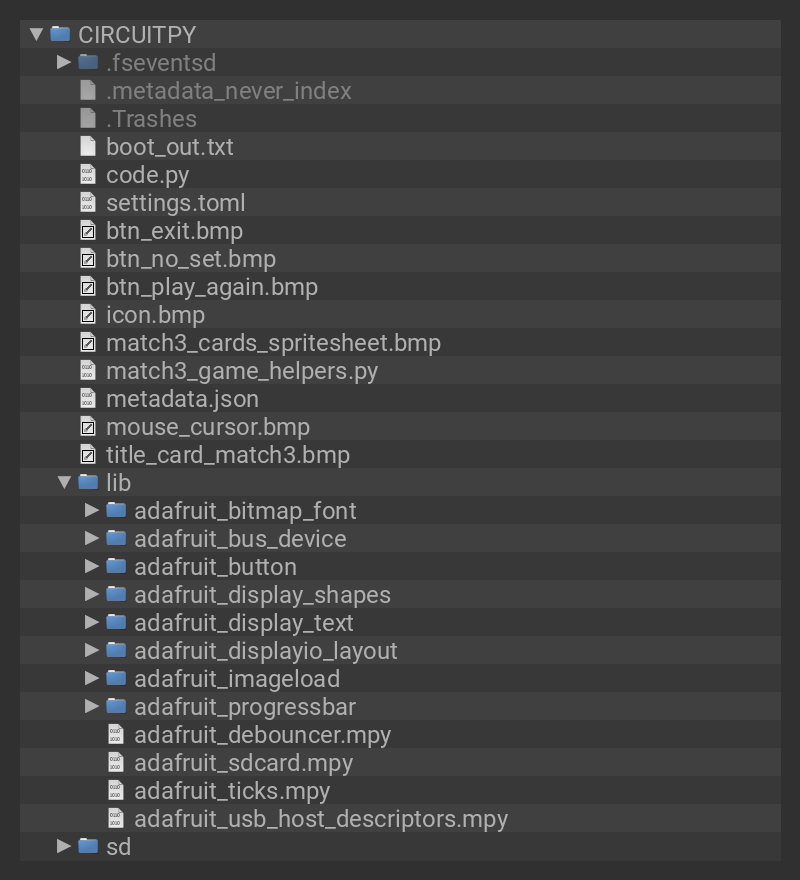Expand the adafruit_bitmap_font folder arrow
Viewport: 800px width, 880px height.
(x=92, y=510)
